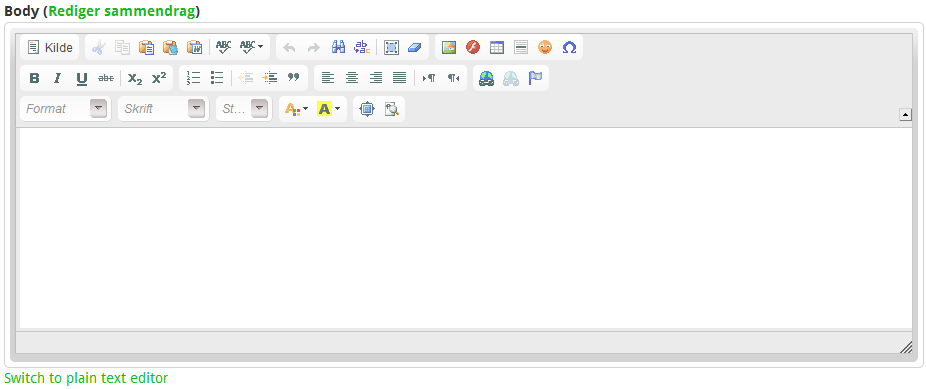The height and width of the screenshot is (389, 926).
Task: Switch to plain text editor
Action: 86,378
